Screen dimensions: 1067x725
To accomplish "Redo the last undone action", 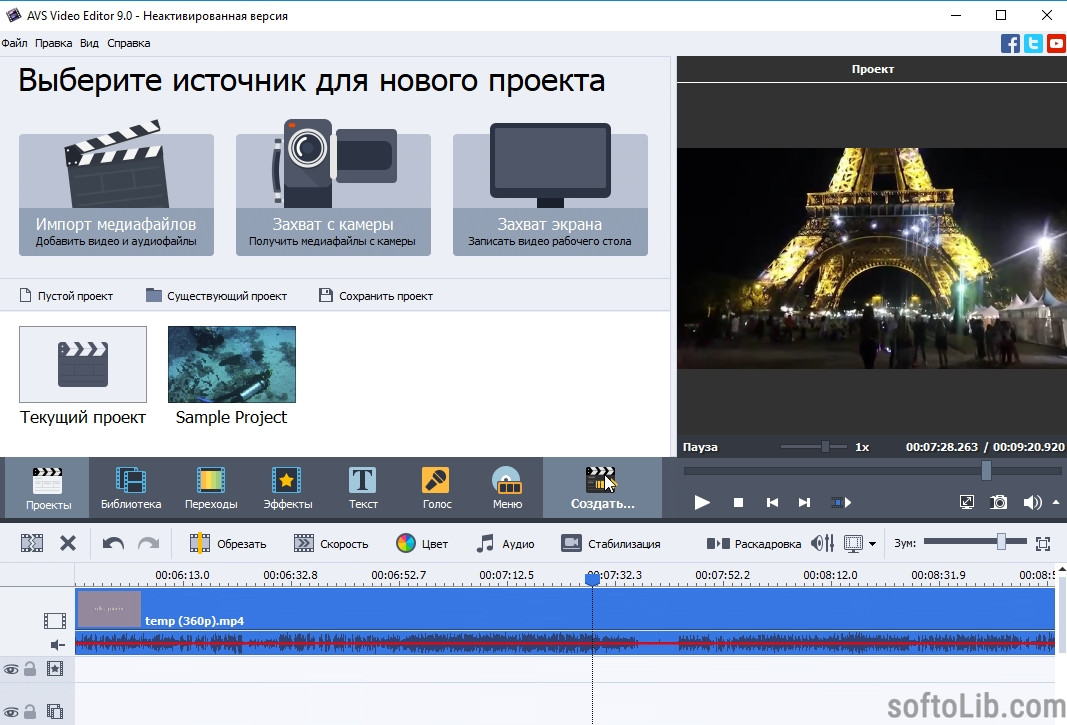I will (148, 543).
